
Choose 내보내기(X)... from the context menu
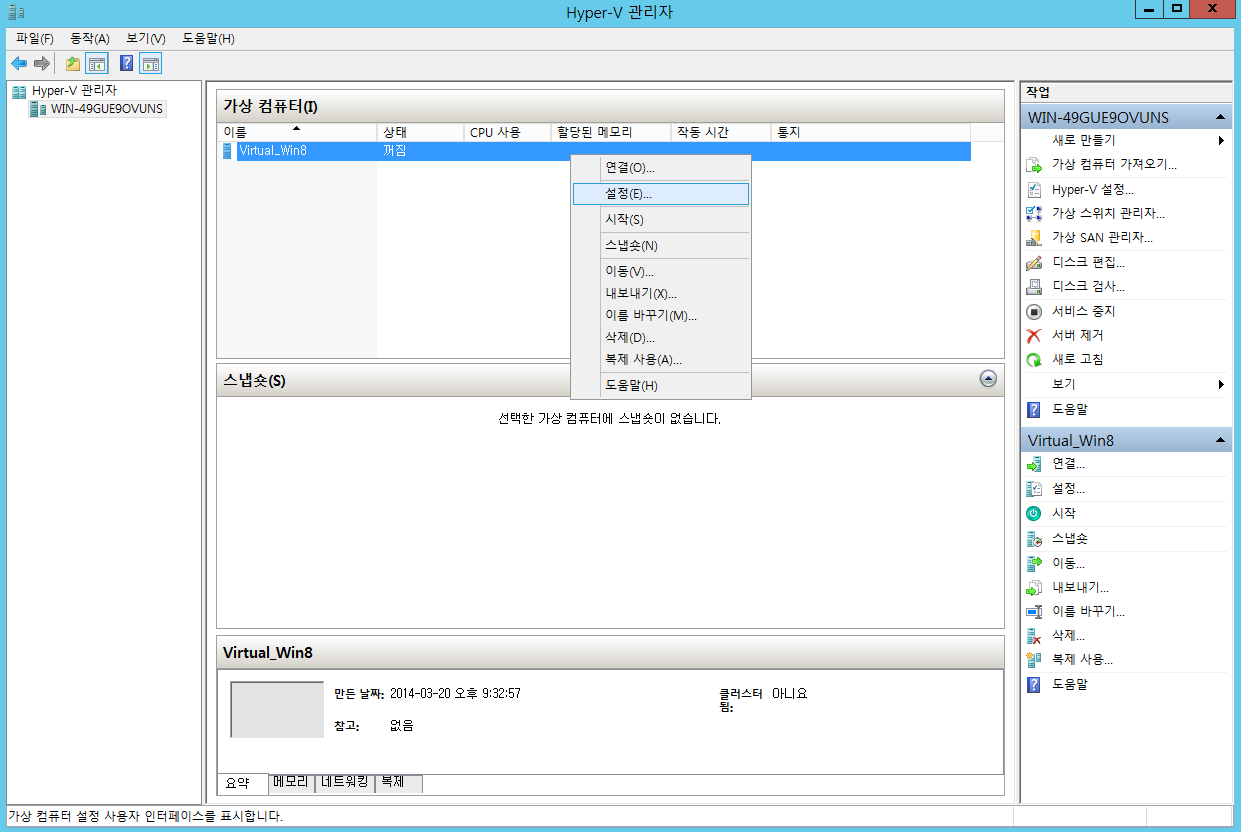pyautogui.click(x=660, y=294)
